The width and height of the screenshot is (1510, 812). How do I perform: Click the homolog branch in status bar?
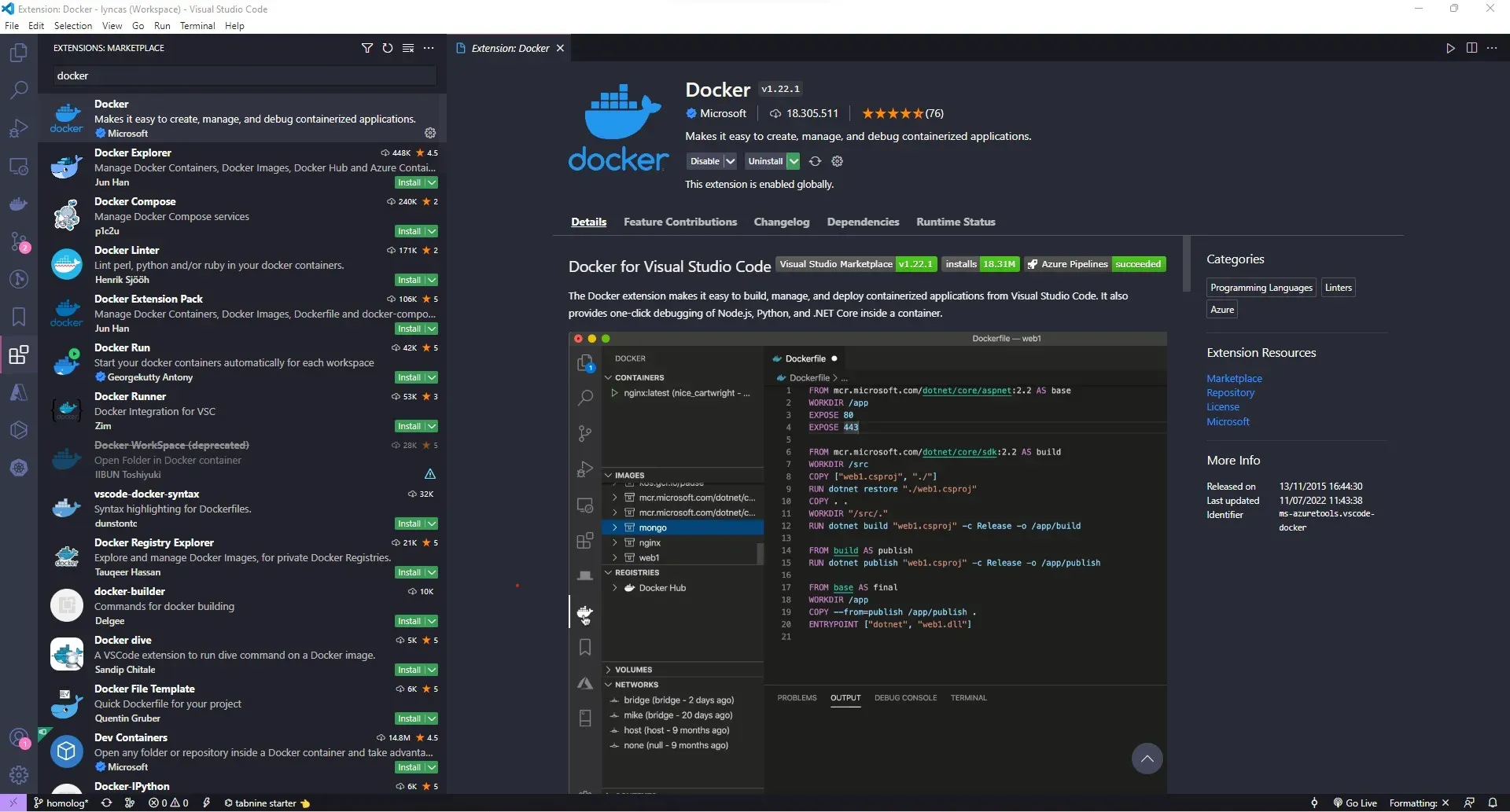[x=61, y=803]
